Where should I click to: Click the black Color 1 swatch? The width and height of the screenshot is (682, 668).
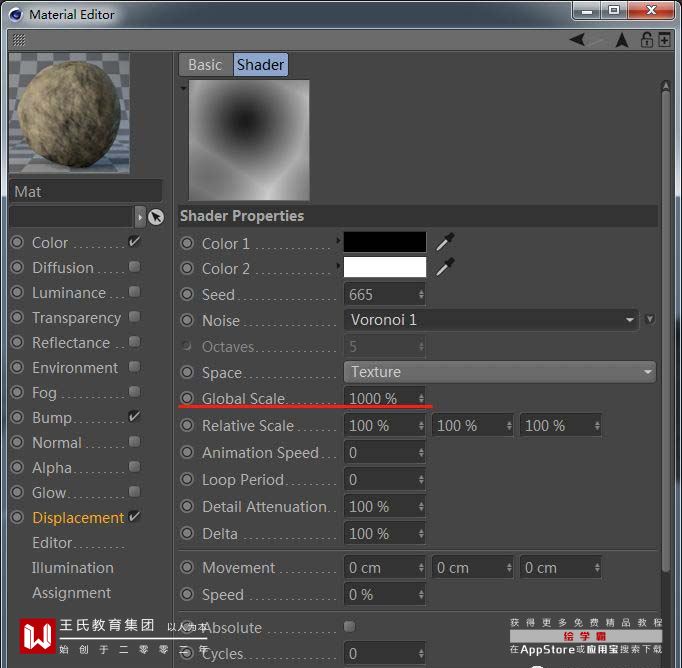point(385,242)
